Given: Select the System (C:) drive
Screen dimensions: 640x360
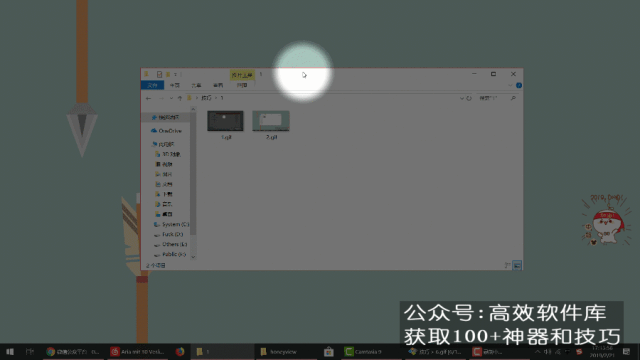Looking at the screenshot, I should point(171,224).
